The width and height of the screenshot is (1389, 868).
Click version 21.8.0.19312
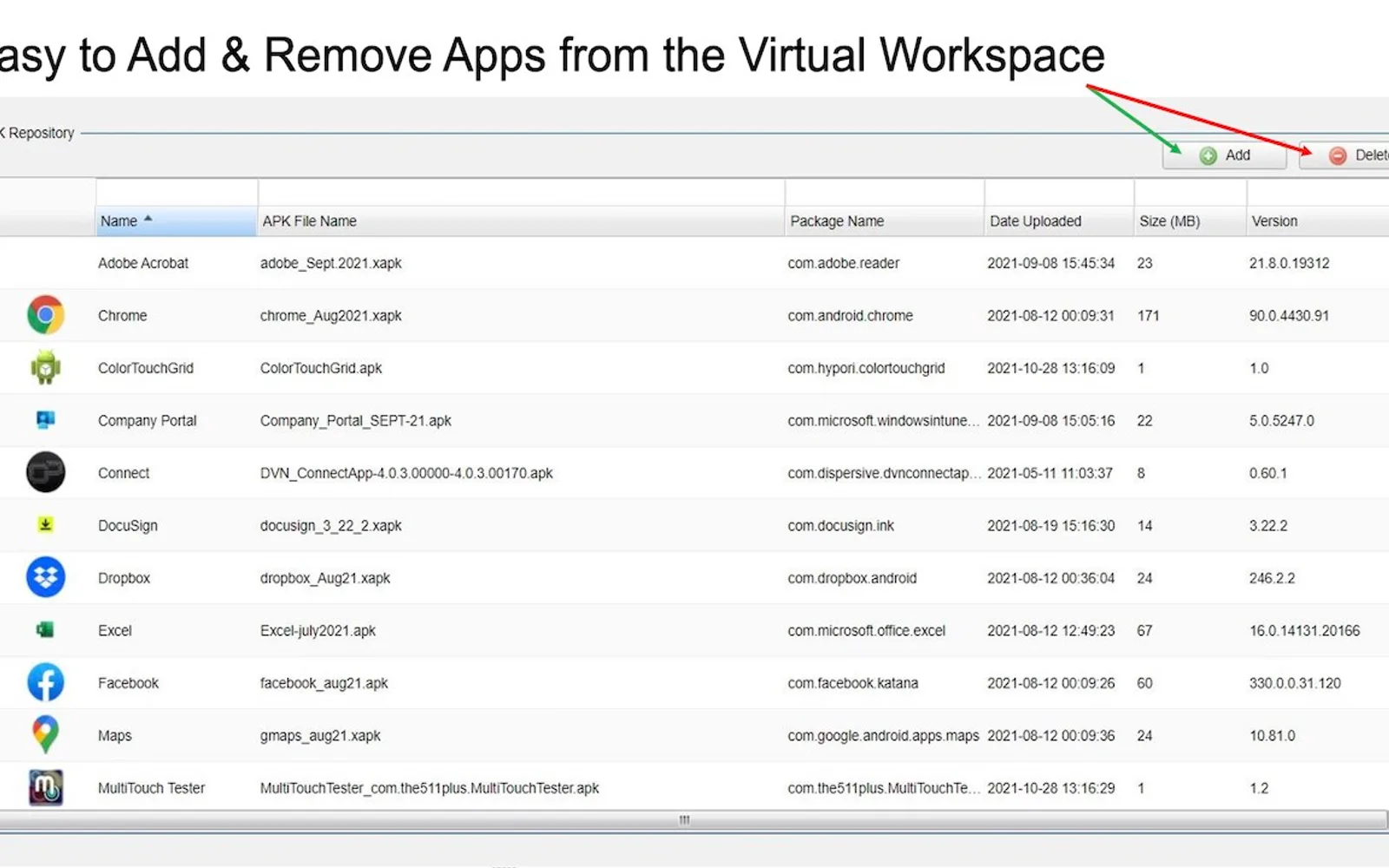tap(1289, 263)
